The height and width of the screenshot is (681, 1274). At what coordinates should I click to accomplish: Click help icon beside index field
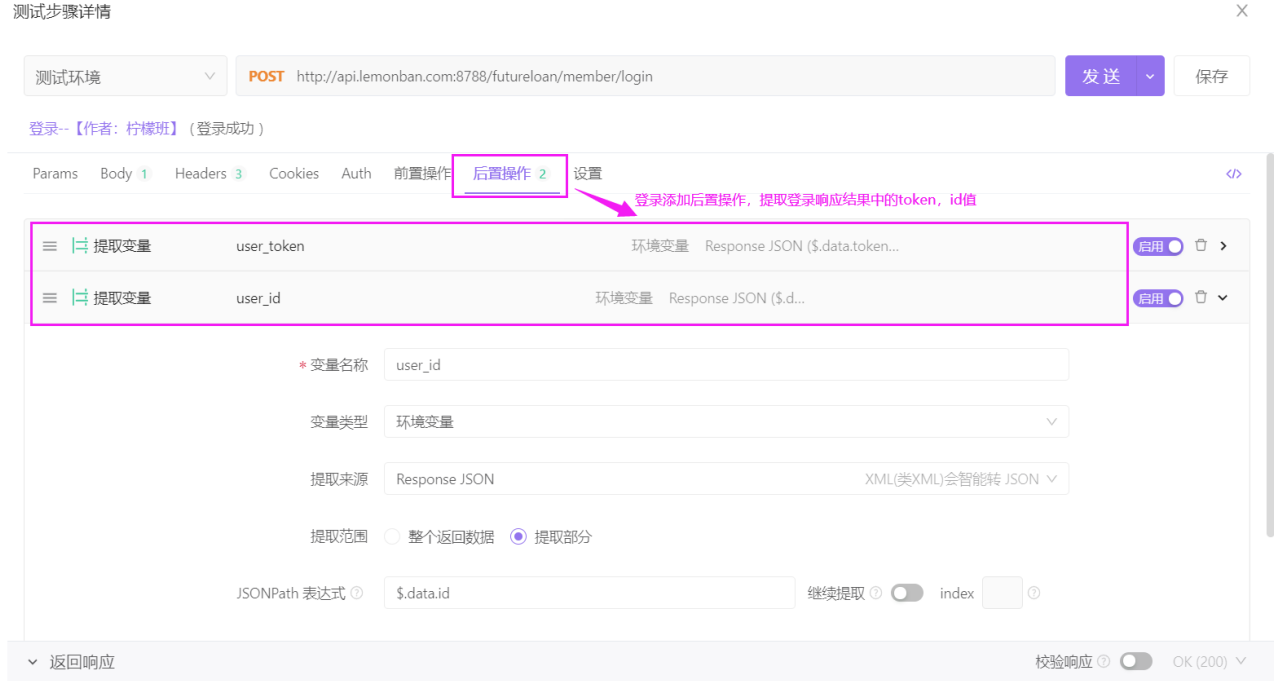(1033, 592)
